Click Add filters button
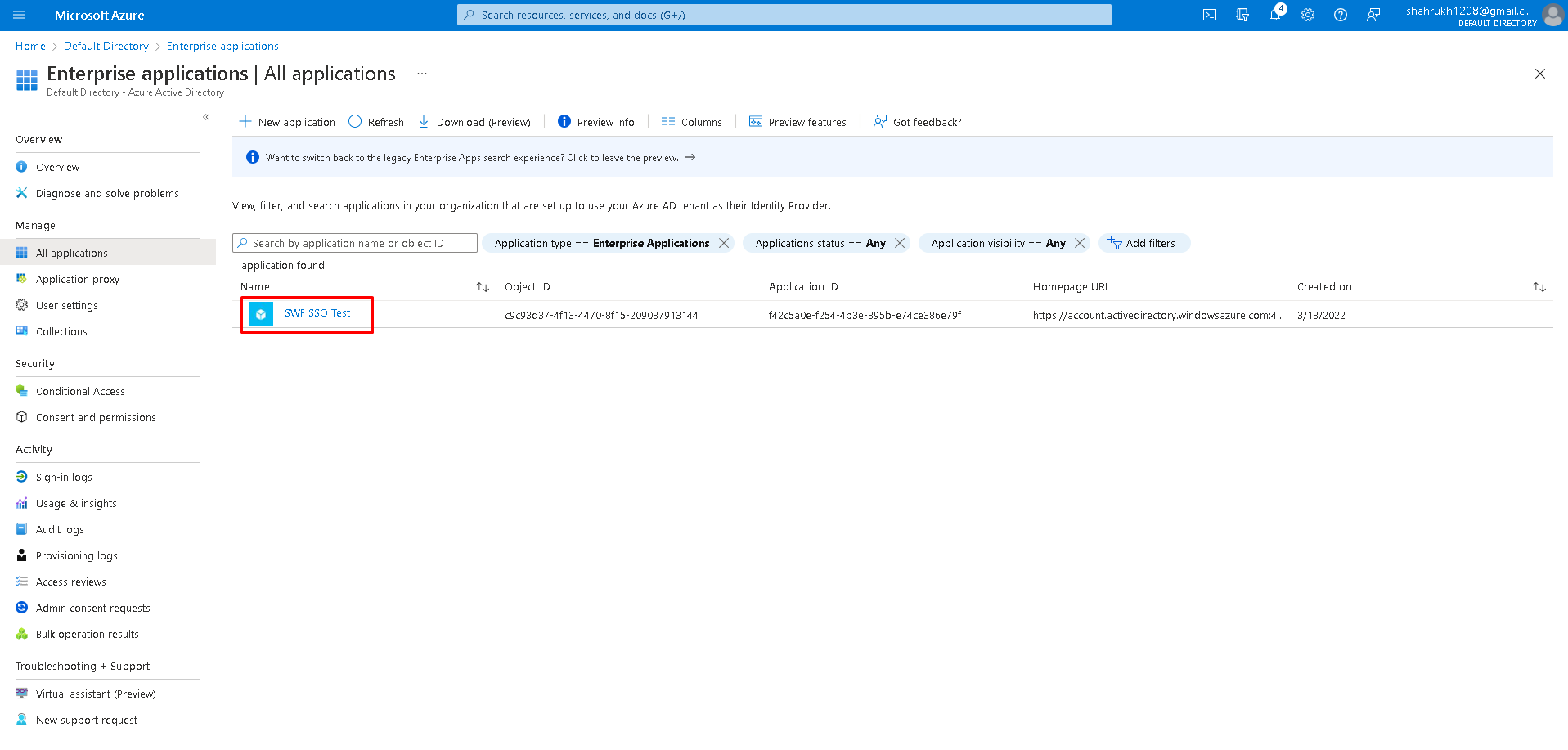Viewport: 1568px width, 750px height. tap(1144, 243)
